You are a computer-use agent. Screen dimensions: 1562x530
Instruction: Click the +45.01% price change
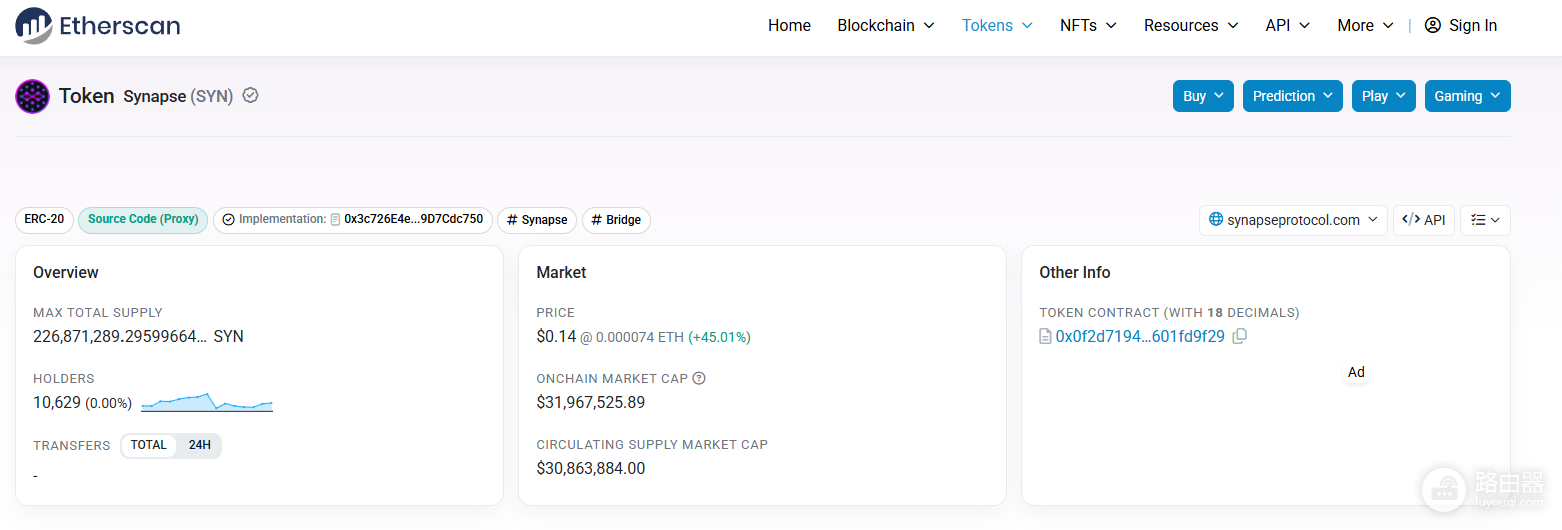click(x=719, y=337)
